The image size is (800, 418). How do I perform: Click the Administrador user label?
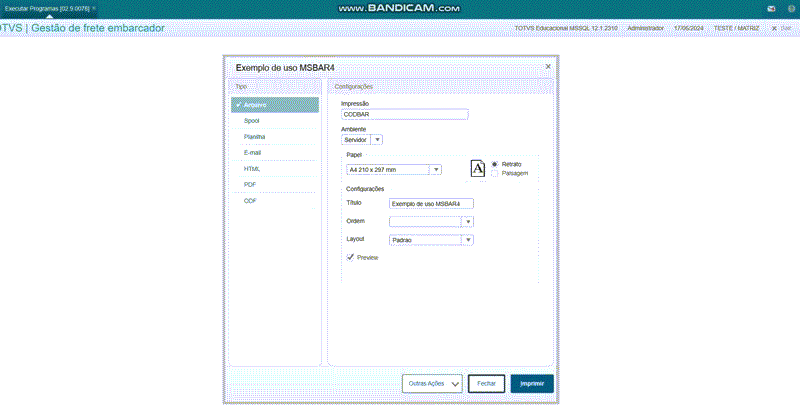tap(645, 29)
